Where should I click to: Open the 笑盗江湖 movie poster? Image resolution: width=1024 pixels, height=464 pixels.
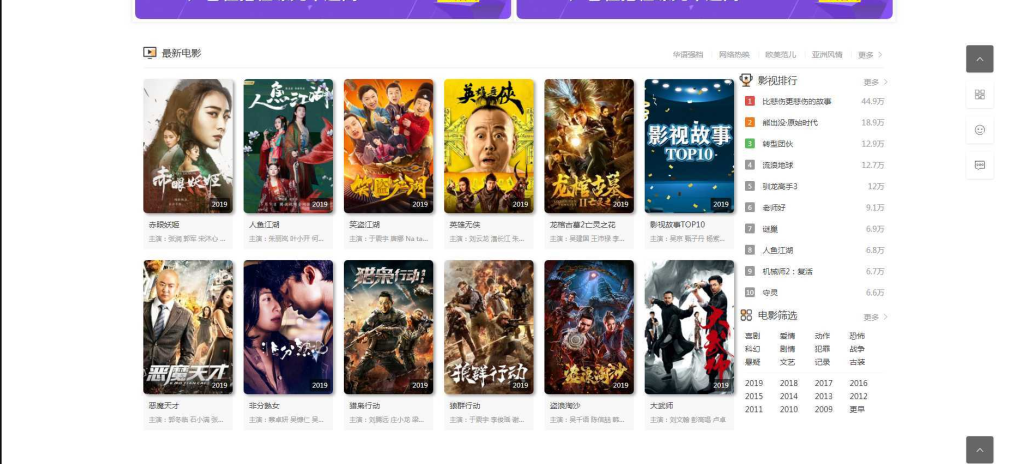389,146
